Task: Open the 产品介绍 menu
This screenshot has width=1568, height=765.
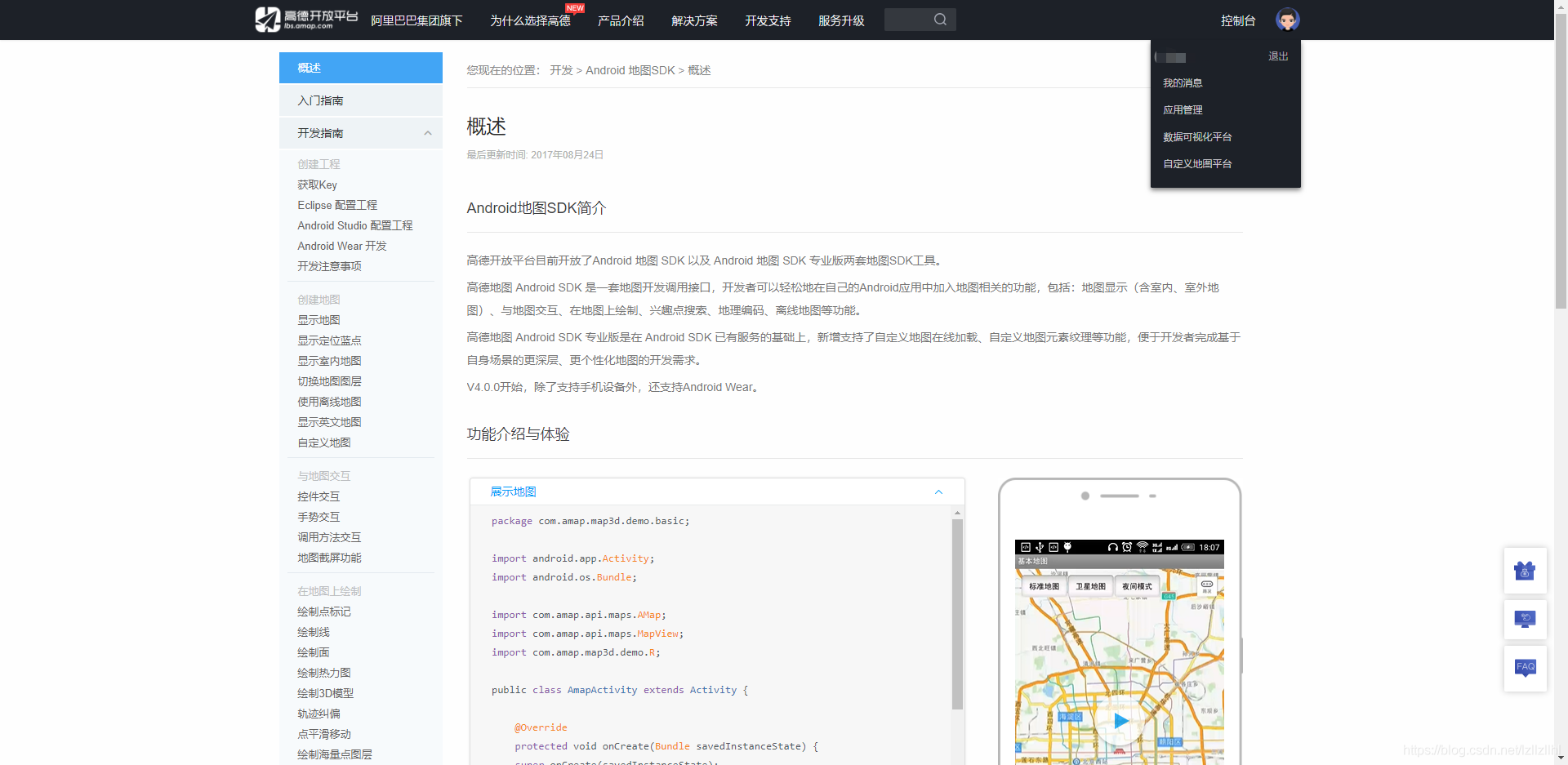Action: [621, 20]
